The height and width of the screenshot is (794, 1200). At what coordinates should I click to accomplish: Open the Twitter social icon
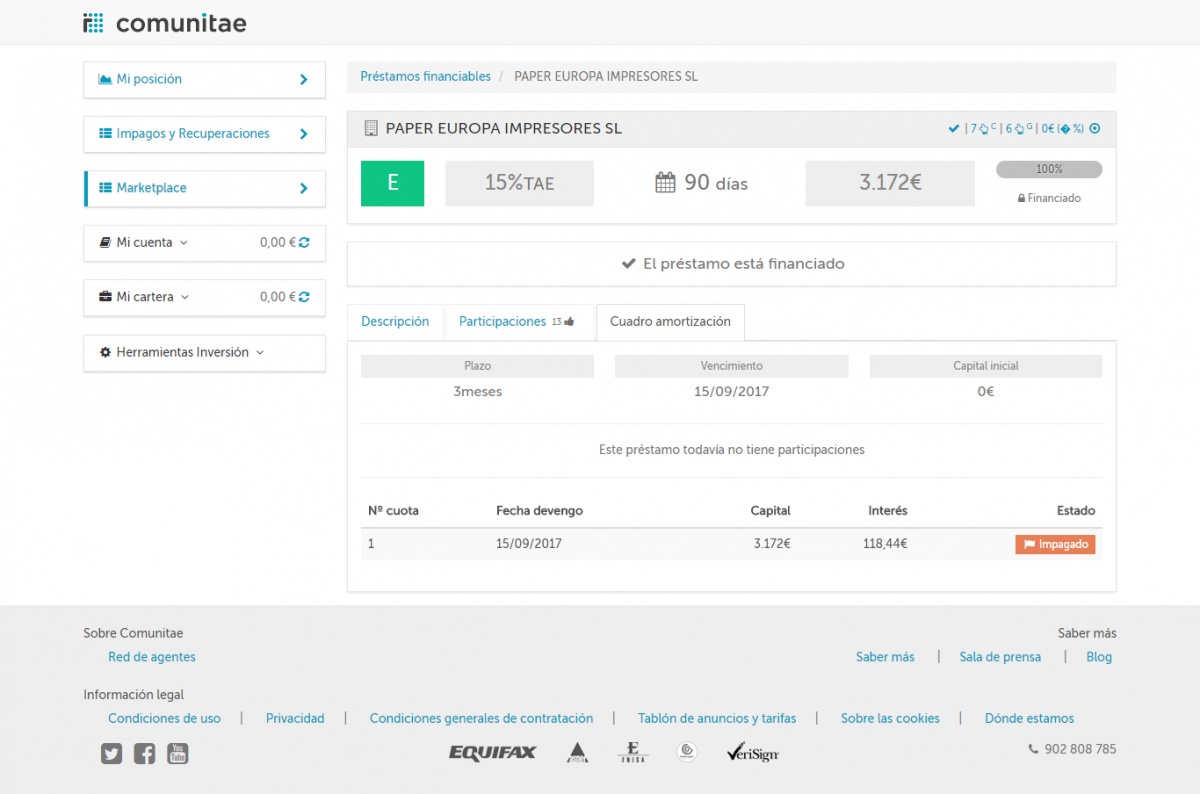[111, 754]
